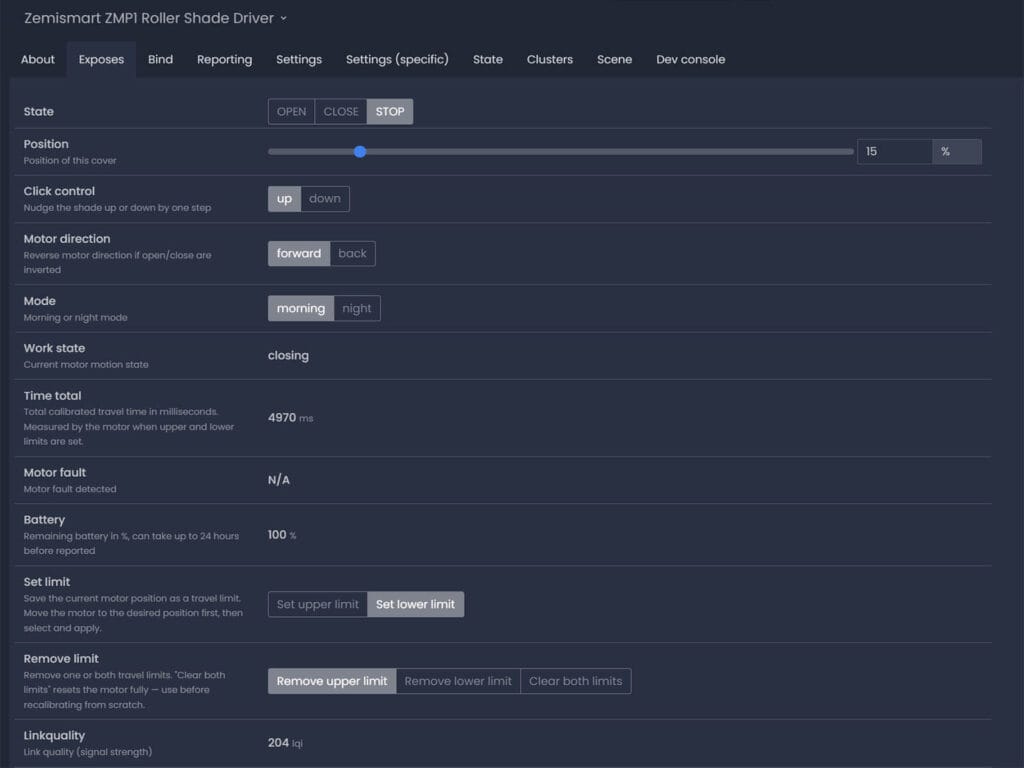
Task: Switch mode to night
Action: [357, 308]
